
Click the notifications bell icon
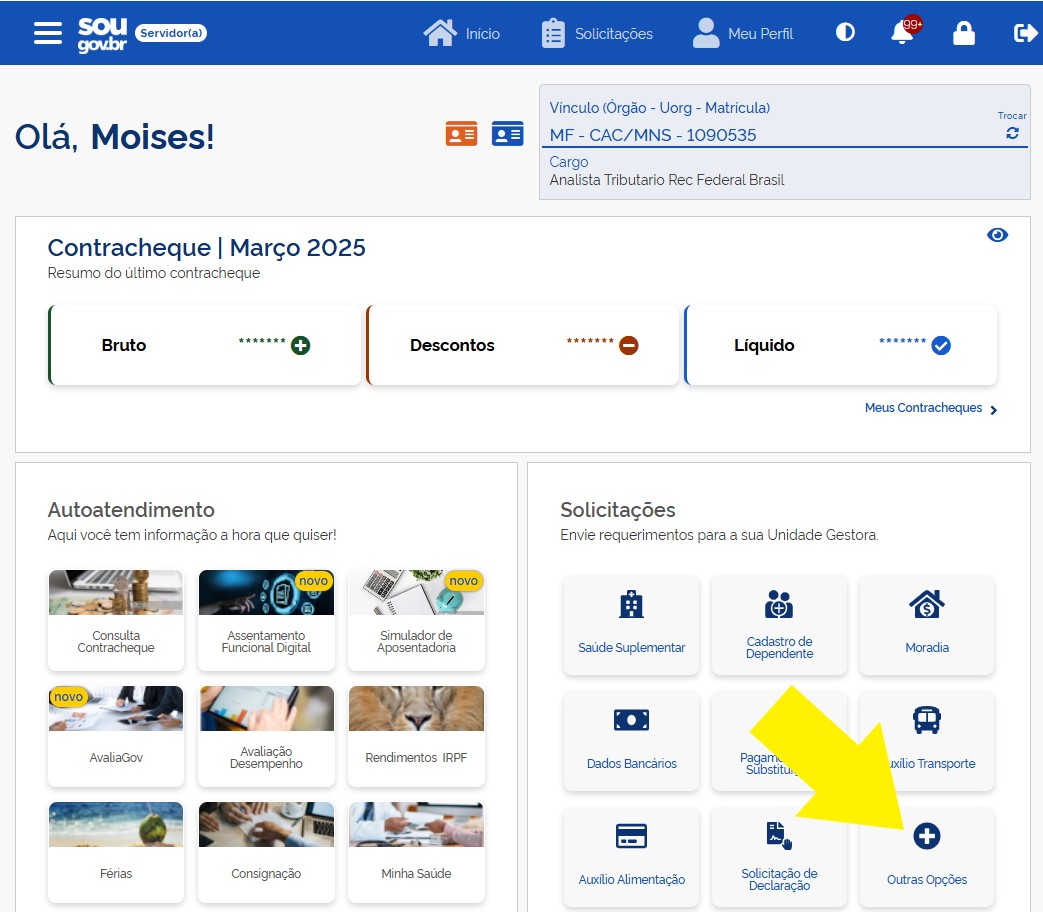[x=902, y=33]
